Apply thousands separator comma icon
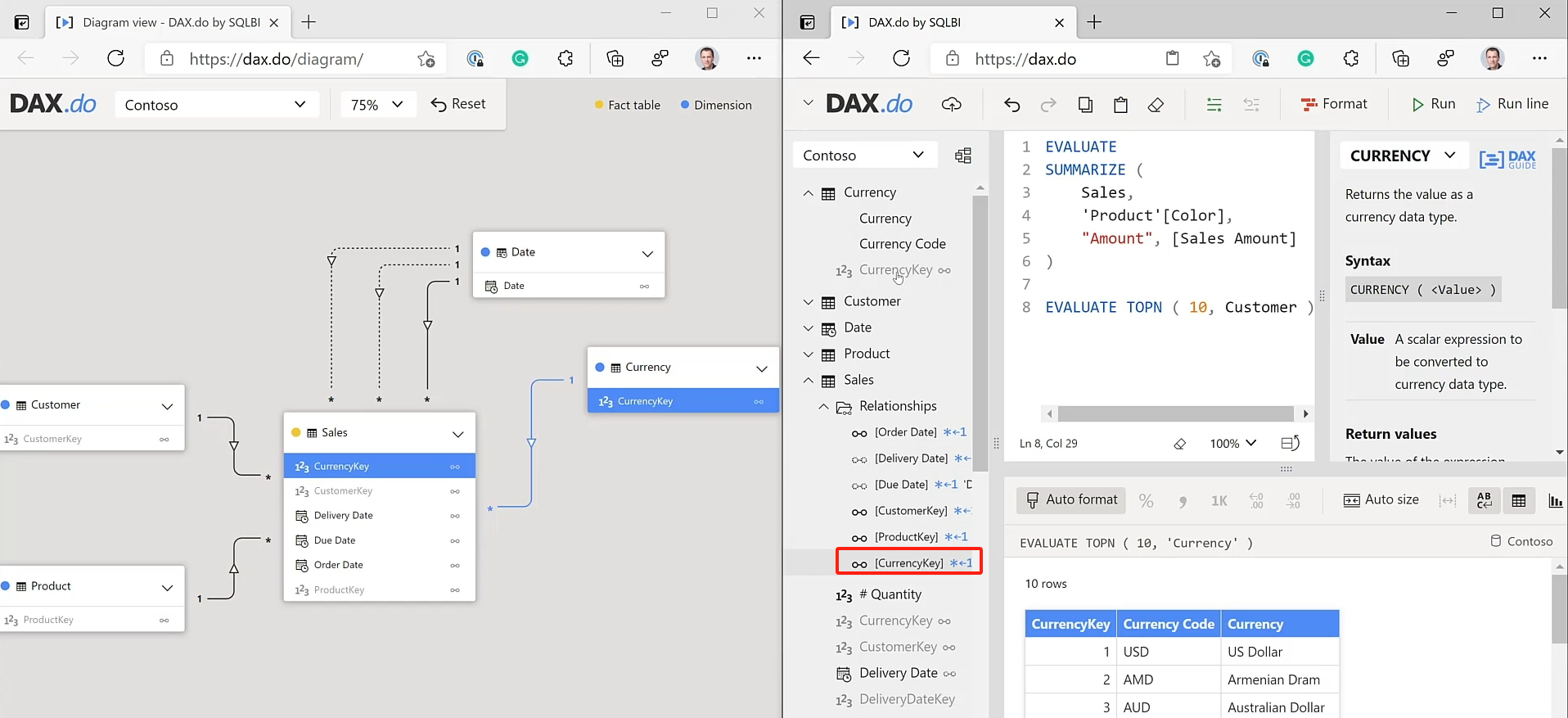This screenshot has height=718, width=1568. (1183, 500)
